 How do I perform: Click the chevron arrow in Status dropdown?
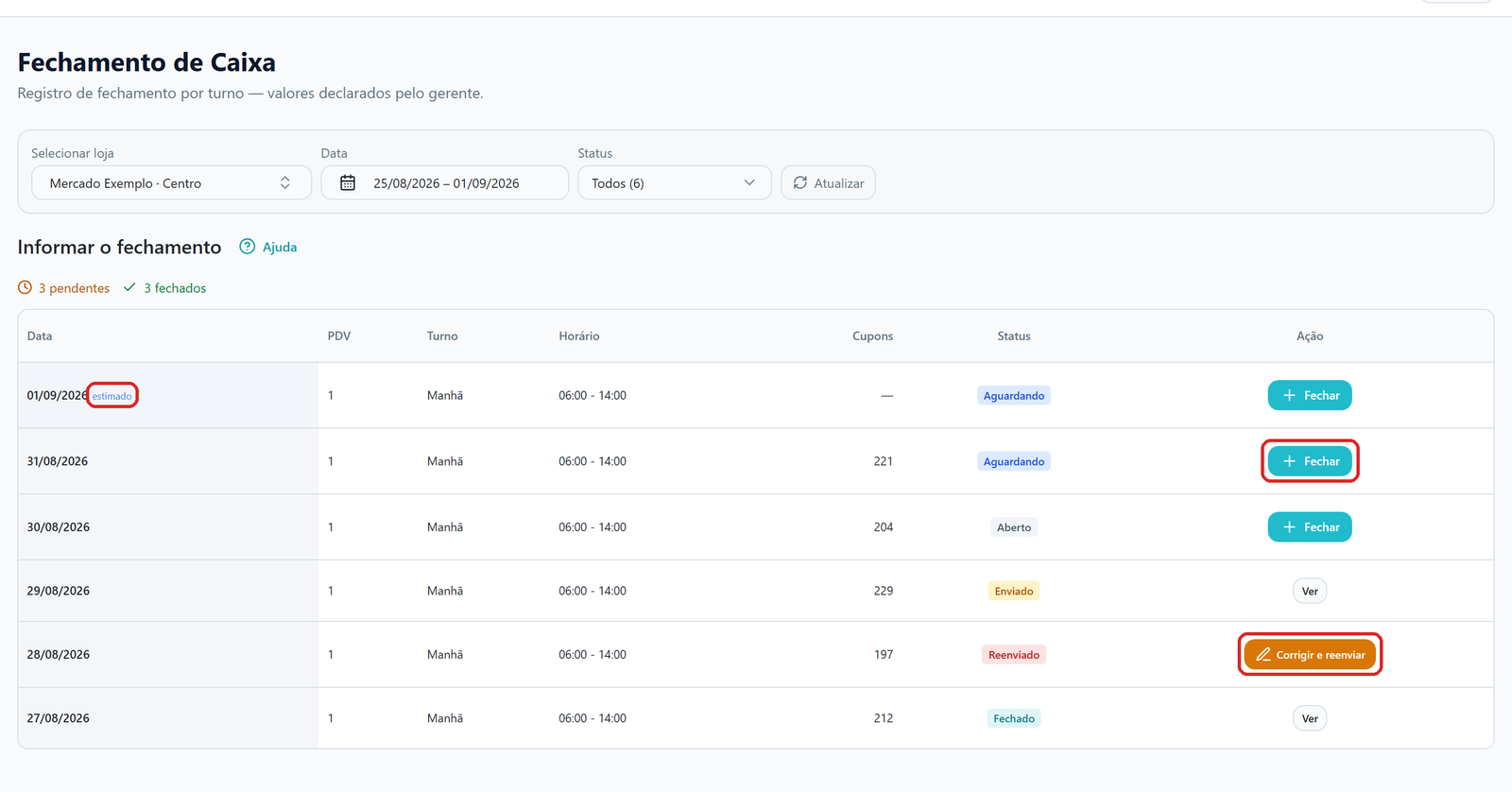click(x=749, y=182)
